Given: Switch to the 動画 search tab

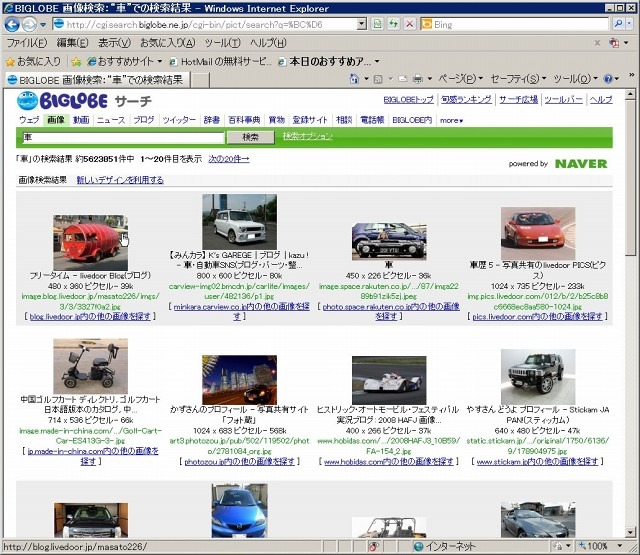Looking at the screenshot, I should coord(81,120).
